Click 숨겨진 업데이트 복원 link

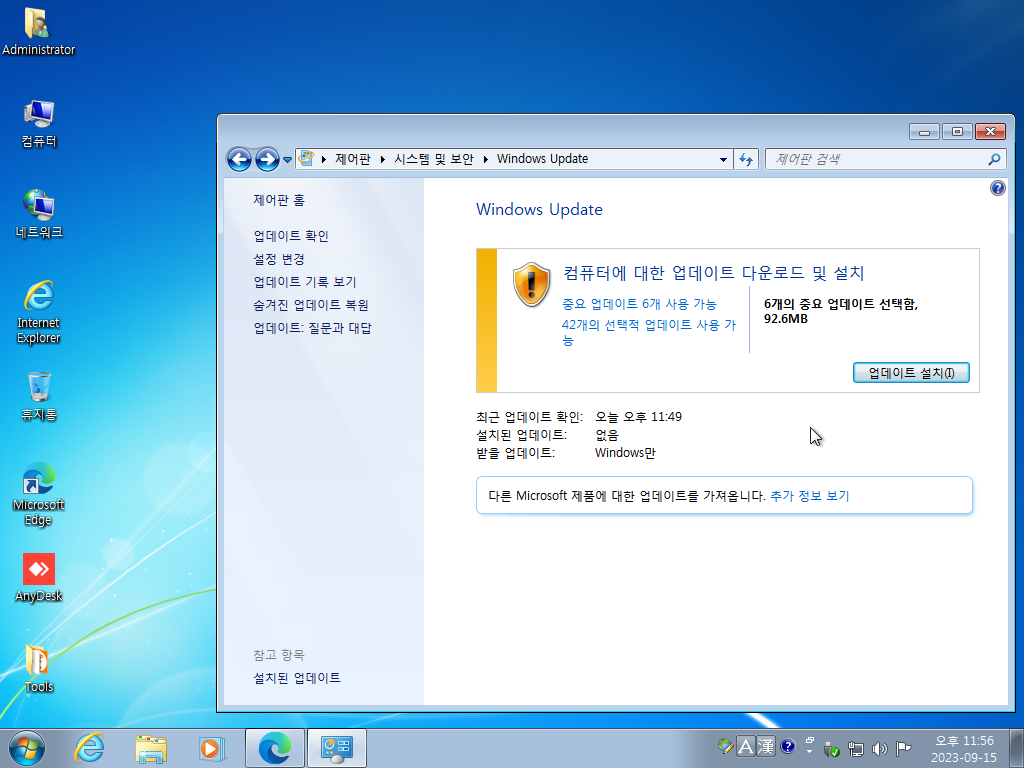pyautogui.click(x=311, y=305)
